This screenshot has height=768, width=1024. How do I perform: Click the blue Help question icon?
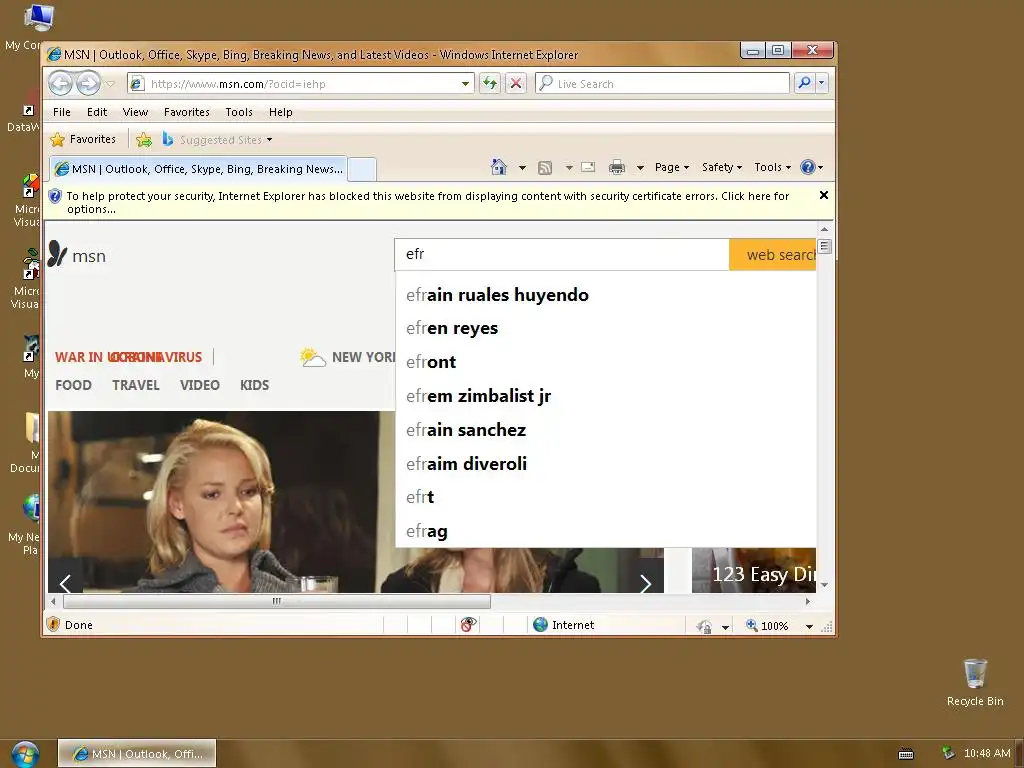click(x=808, y=167)
